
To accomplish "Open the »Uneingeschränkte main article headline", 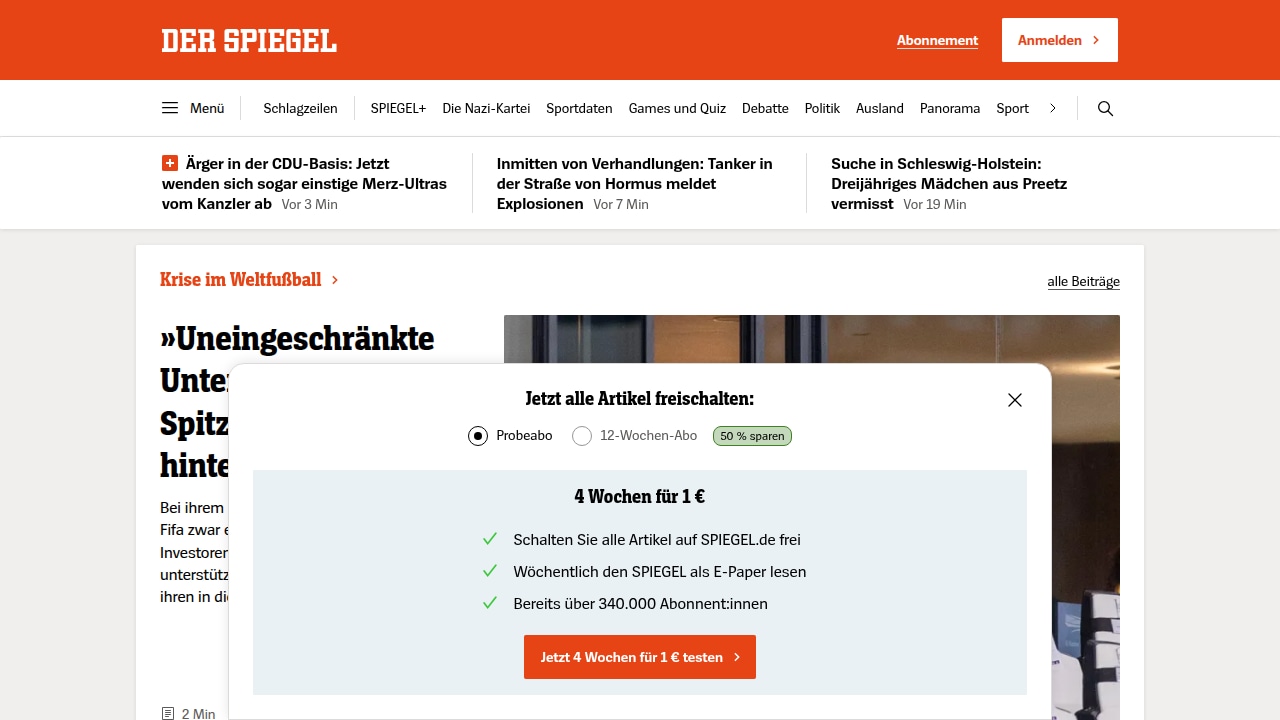I will click(x=297, y=401).
